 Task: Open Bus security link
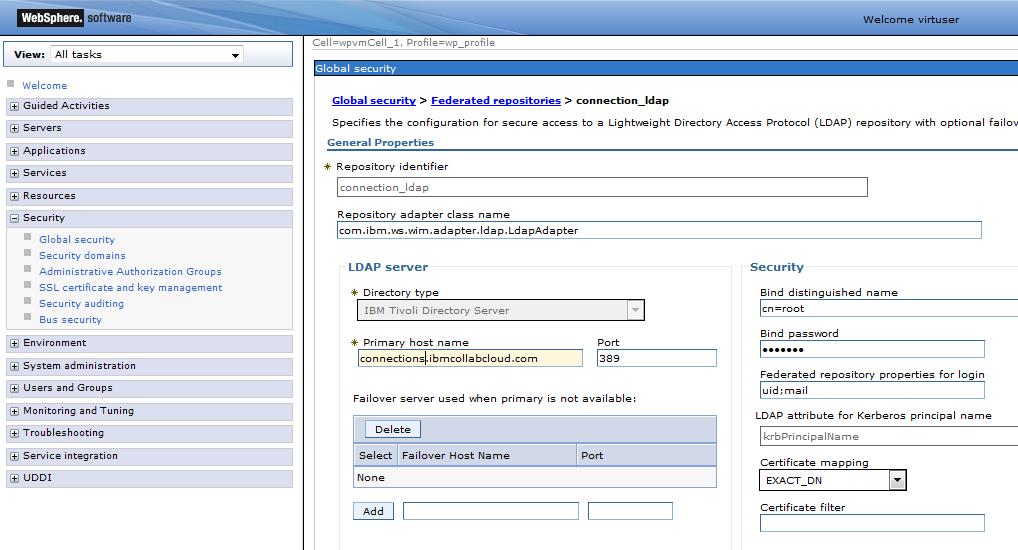(x=70, y=320)
